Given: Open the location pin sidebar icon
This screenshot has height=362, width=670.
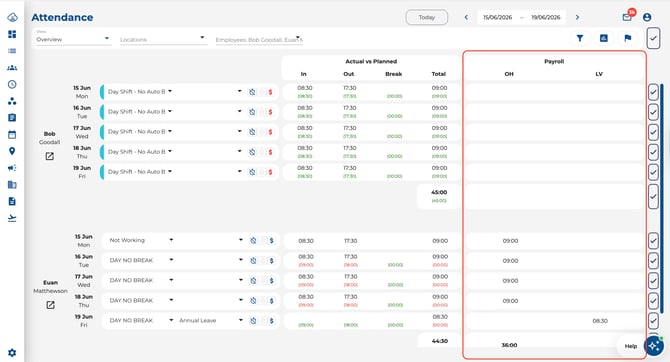Looking at the screenshot, I should pos(12,151).
